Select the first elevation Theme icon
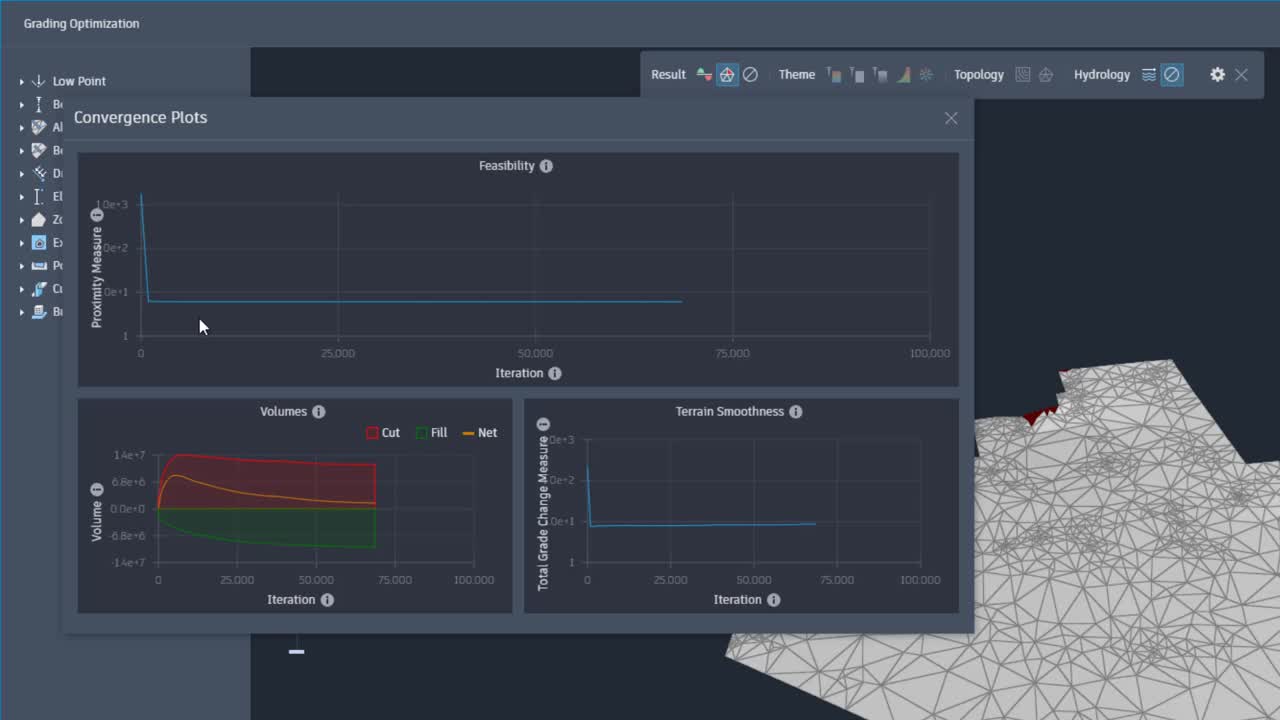 (x=834, y=75)
